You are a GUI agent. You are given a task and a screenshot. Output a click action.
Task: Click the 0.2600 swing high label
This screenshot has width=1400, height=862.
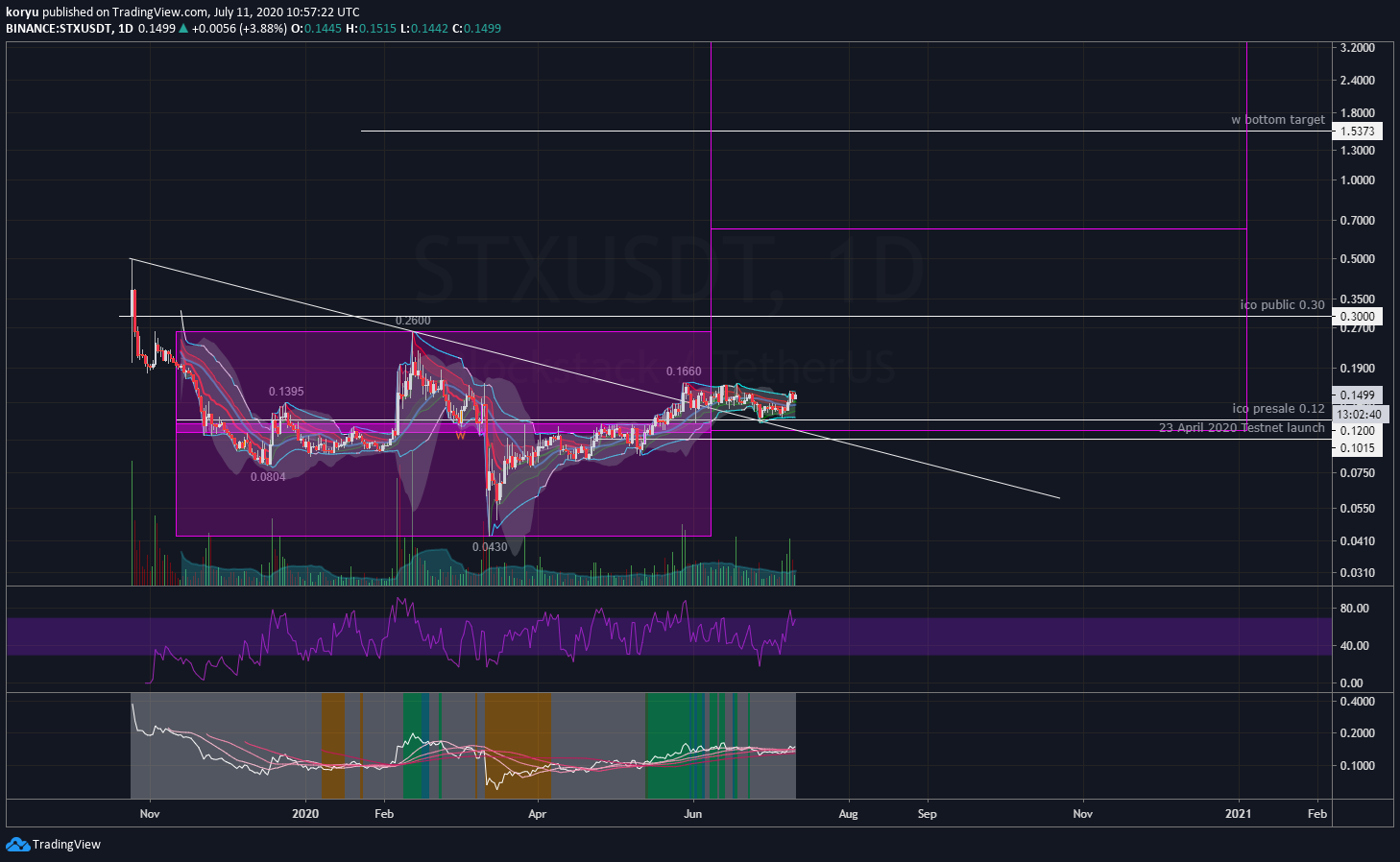(x=413, y=321)
